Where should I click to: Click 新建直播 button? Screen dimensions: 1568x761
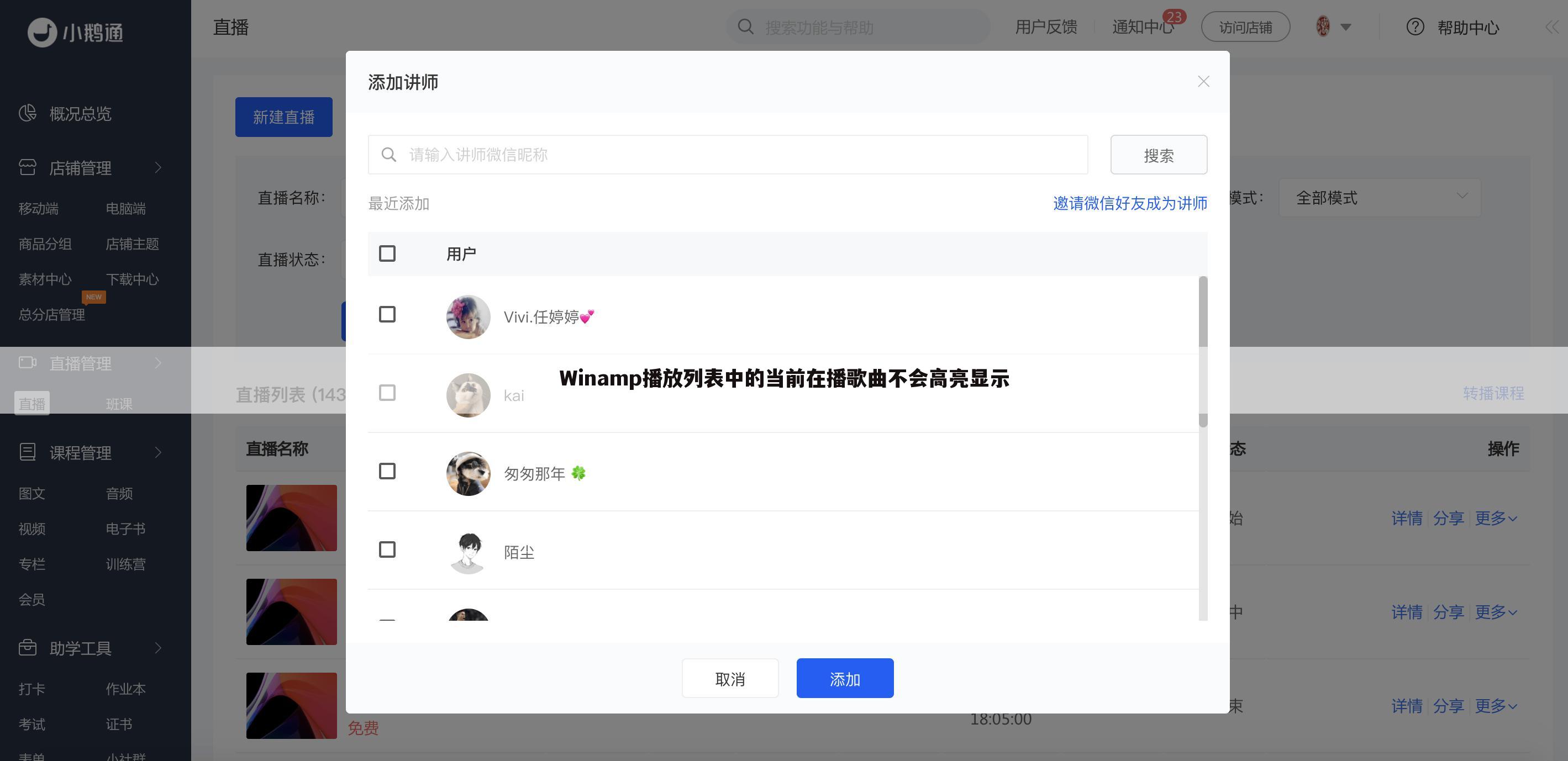[x=283, y=117]
